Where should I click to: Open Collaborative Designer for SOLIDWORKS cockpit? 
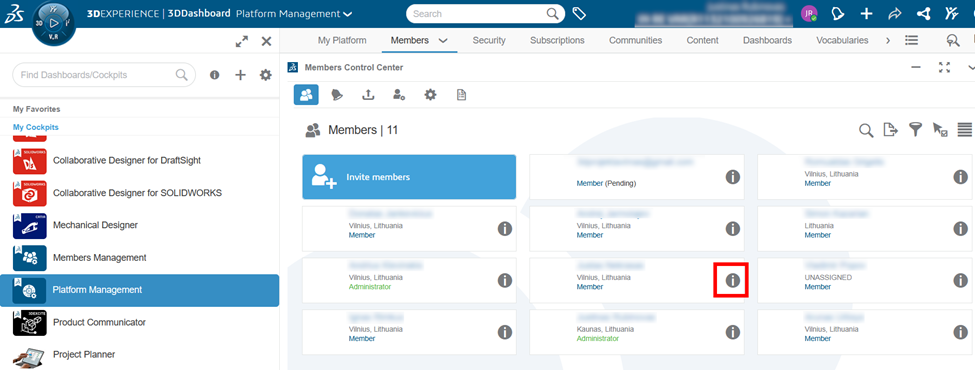tap(139, 193)
